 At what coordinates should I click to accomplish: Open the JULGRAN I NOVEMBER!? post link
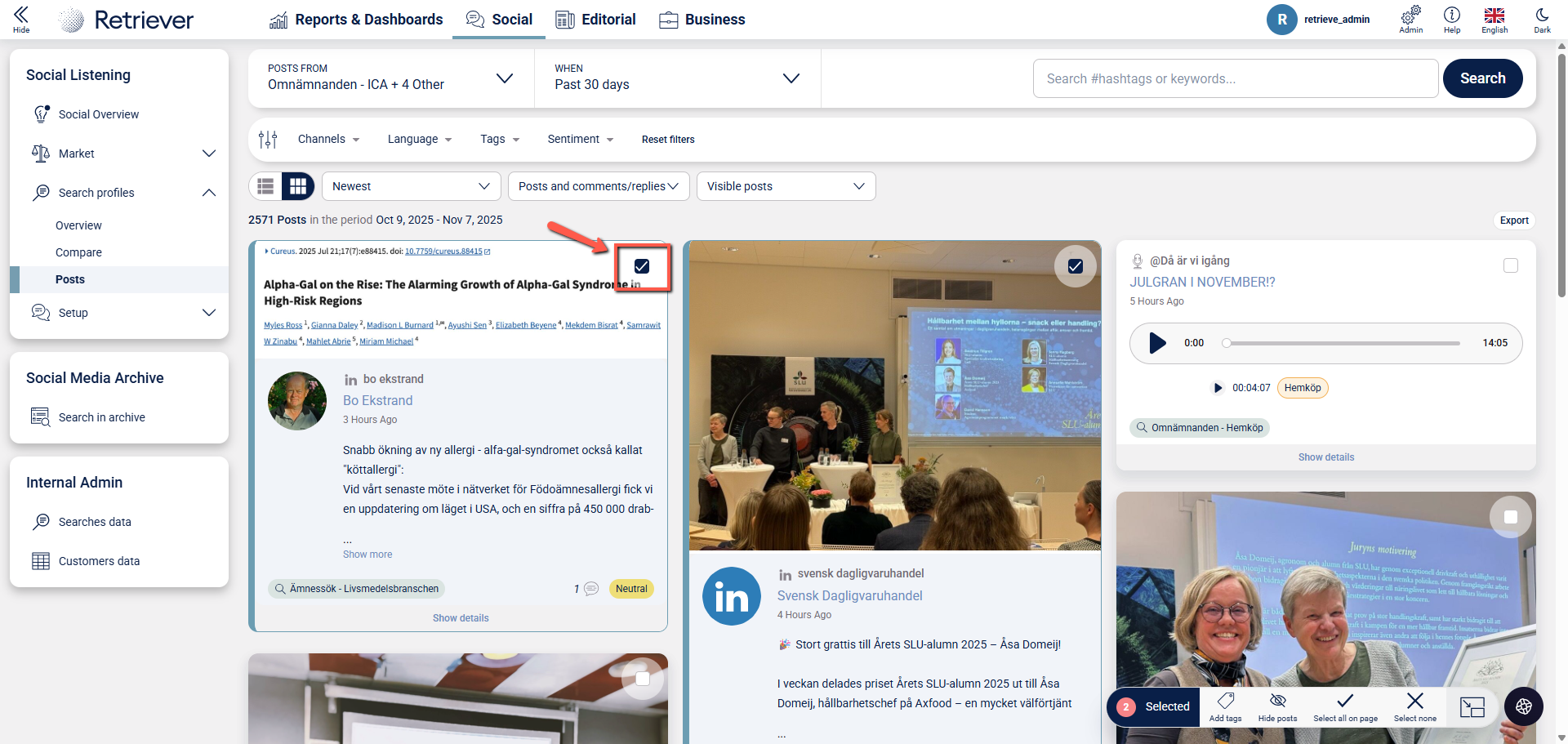(x=1202, y=282)
